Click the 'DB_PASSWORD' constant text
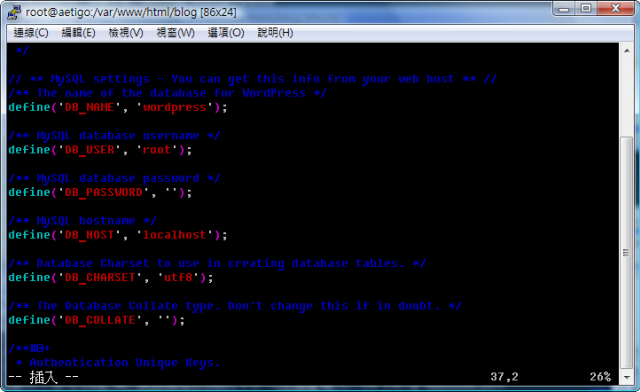640x392 pixels. (x=104, y=193)
